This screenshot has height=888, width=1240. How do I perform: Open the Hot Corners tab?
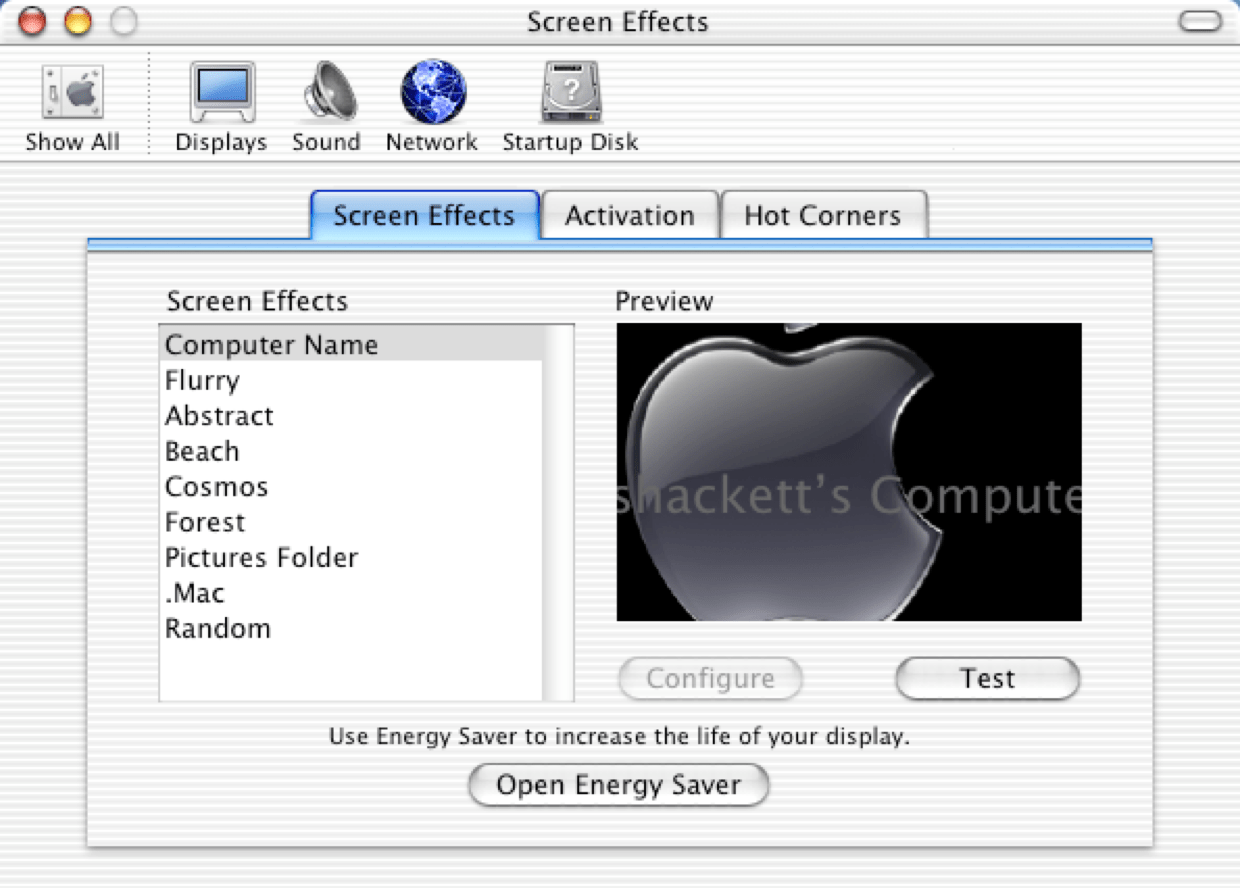[x=823, y=215]
